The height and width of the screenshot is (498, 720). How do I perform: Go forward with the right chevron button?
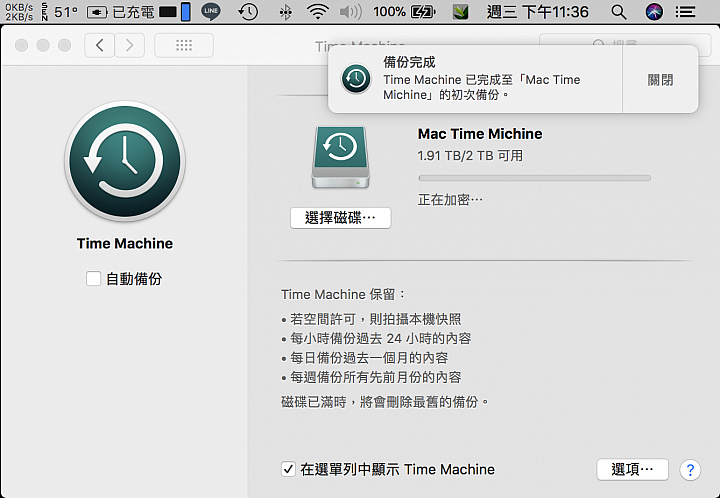click(x=129, y=45)
